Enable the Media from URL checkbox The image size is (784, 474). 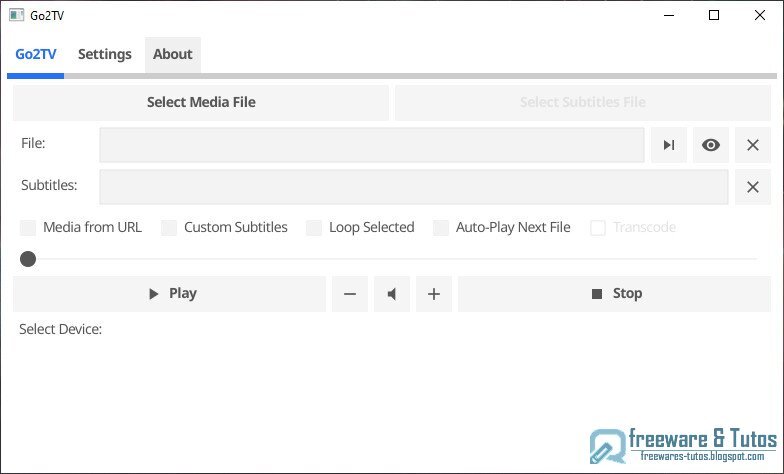pos(29,228)
